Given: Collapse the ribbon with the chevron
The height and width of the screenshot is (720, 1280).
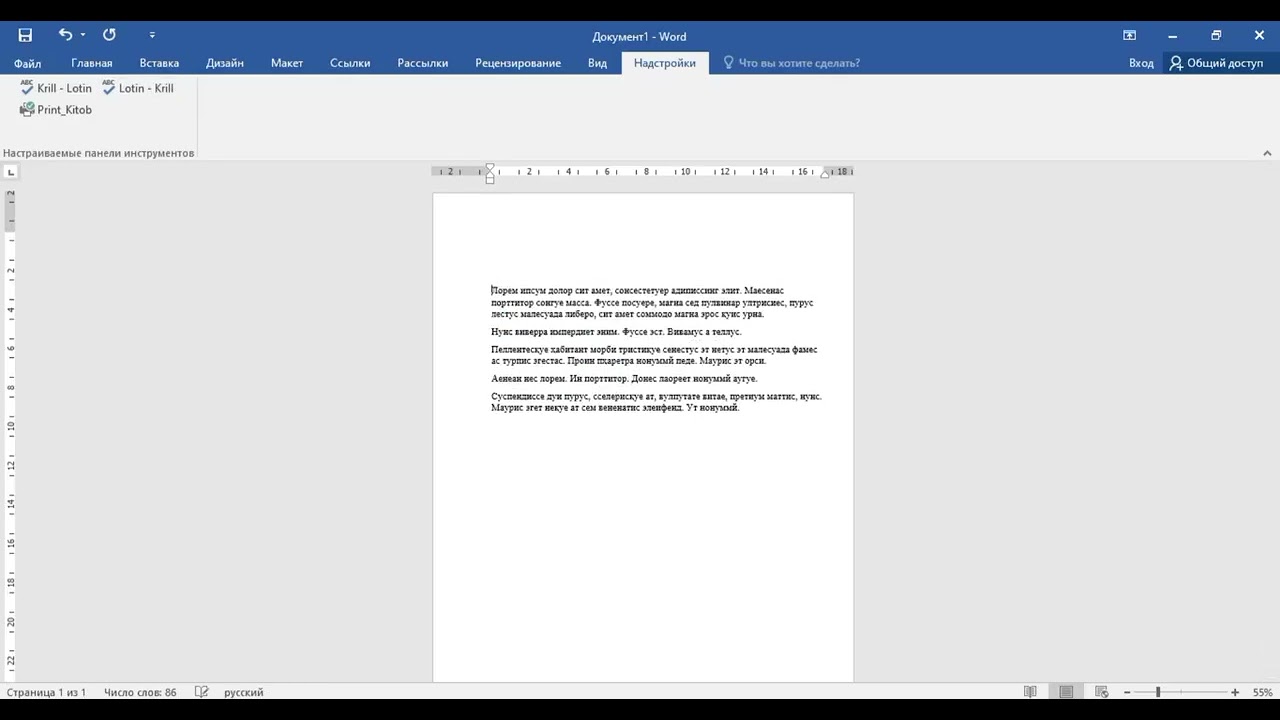Looking at the screenshot, I should [1267, 153].
